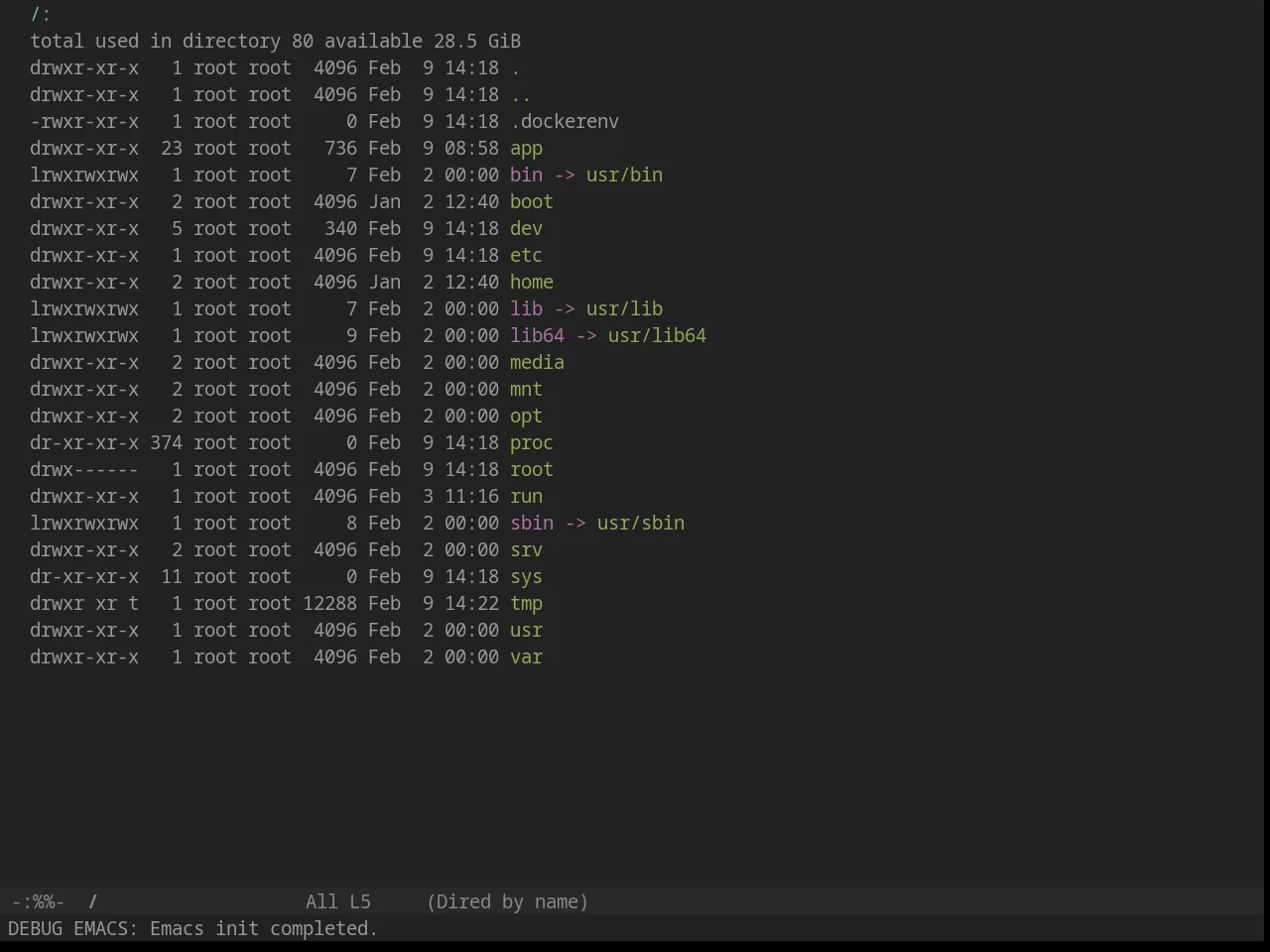Click the sbin symlink name

(x=532, y=524)
